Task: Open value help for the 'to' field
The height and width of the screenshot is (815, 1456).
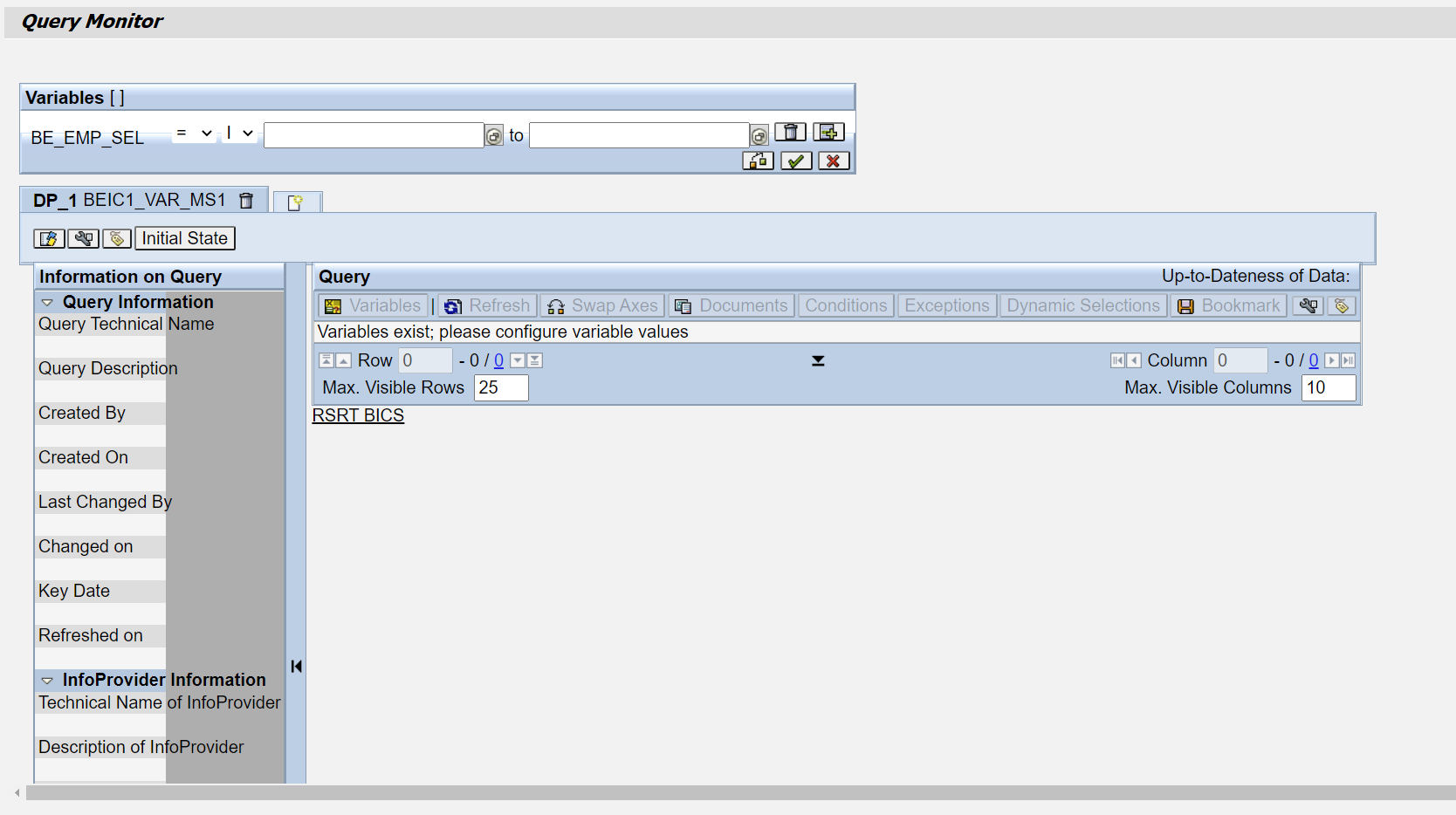Action: [759, 136]
